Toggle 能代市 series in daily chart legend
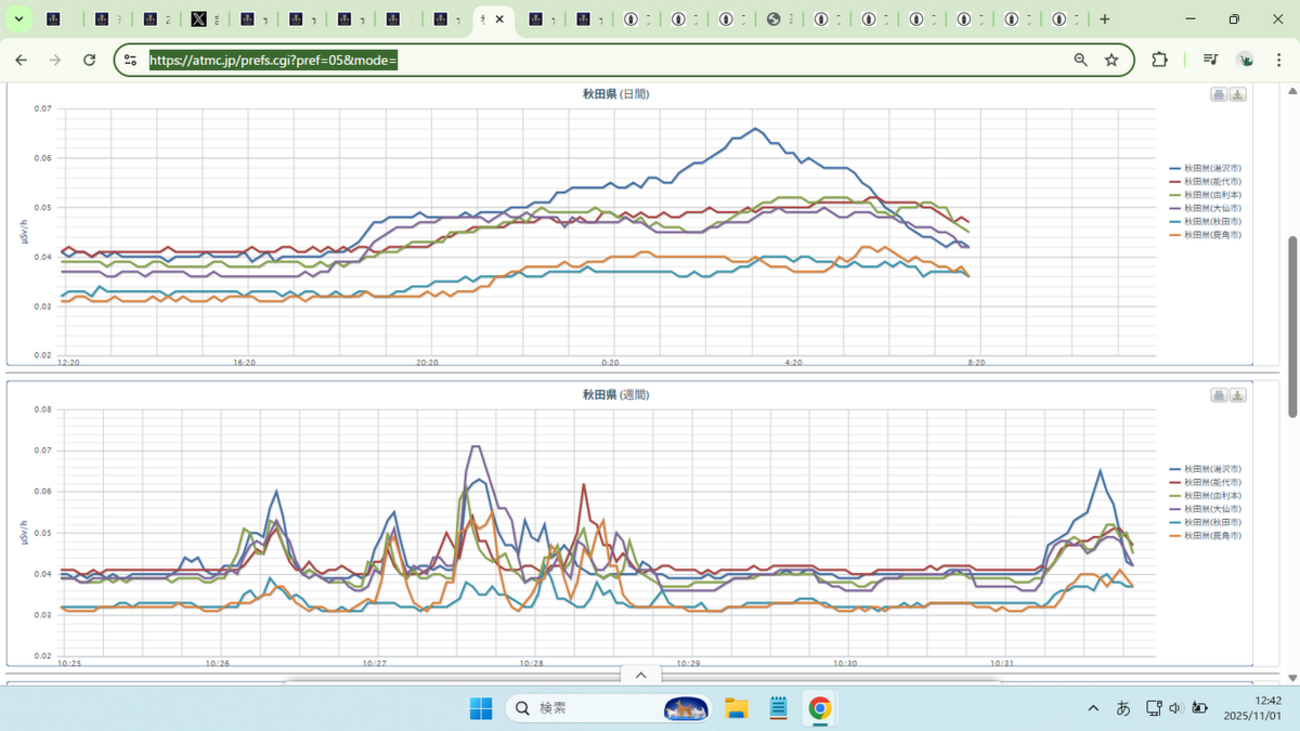 click(1212, 182)
